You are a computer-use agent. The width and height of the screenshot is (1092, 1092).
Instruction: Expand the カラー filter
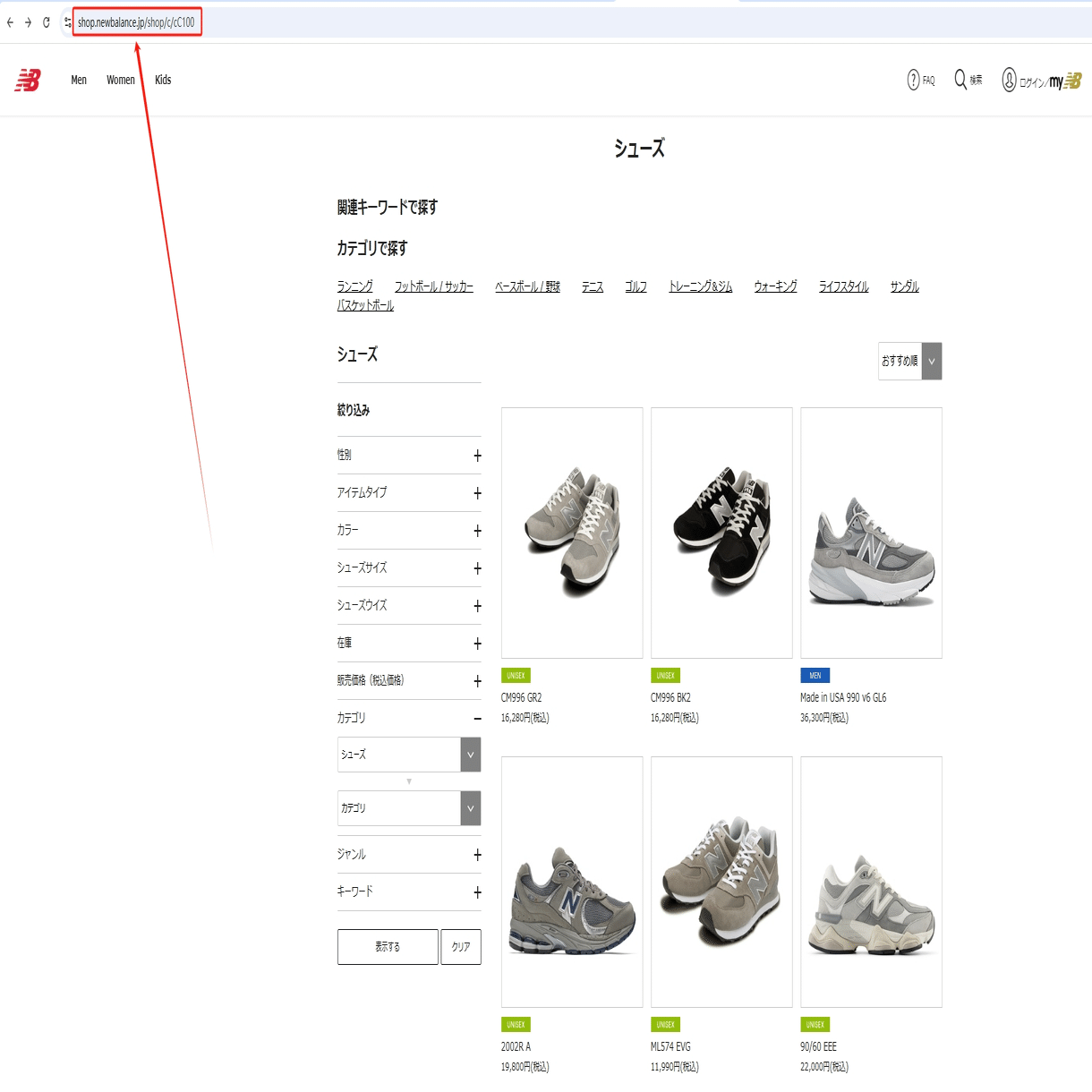[409, 531]
